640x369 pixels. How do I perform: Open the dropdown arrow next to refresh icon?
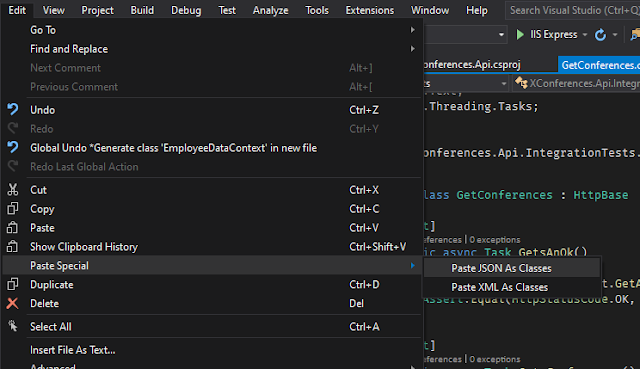[615, 35]
